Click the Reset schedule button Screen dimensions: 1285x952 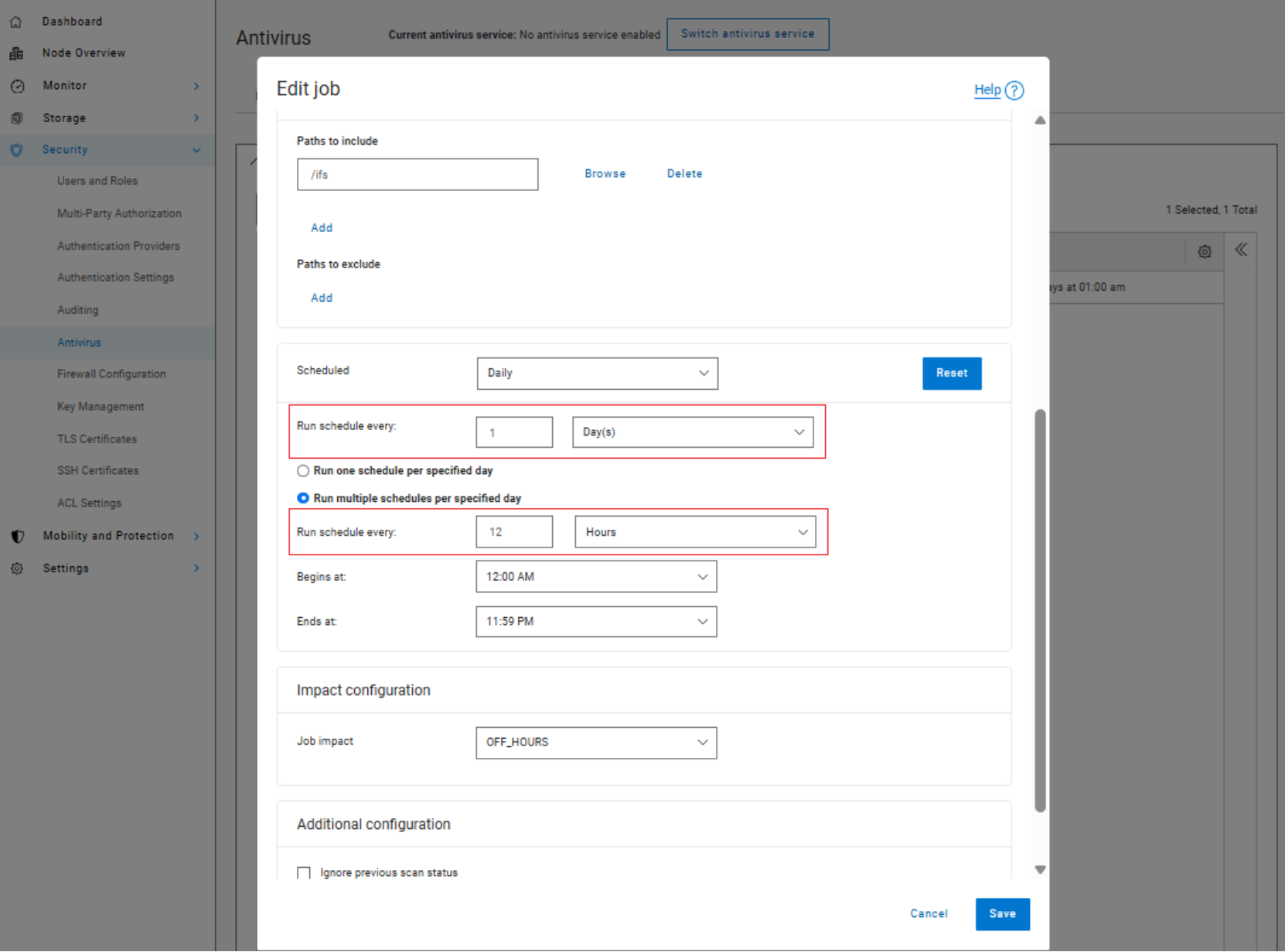952,374
